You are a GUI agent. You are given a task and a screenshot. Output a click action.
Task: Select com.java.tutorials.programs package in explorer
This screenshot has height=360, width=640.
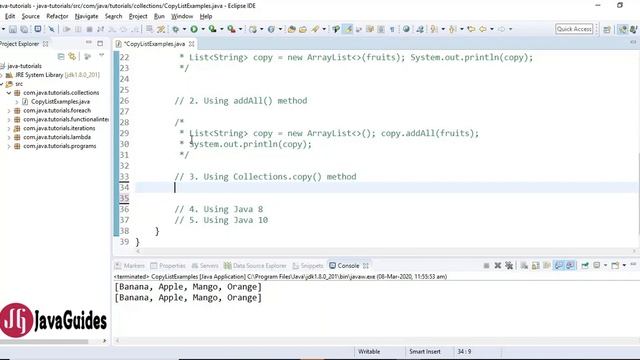[60, 146]
